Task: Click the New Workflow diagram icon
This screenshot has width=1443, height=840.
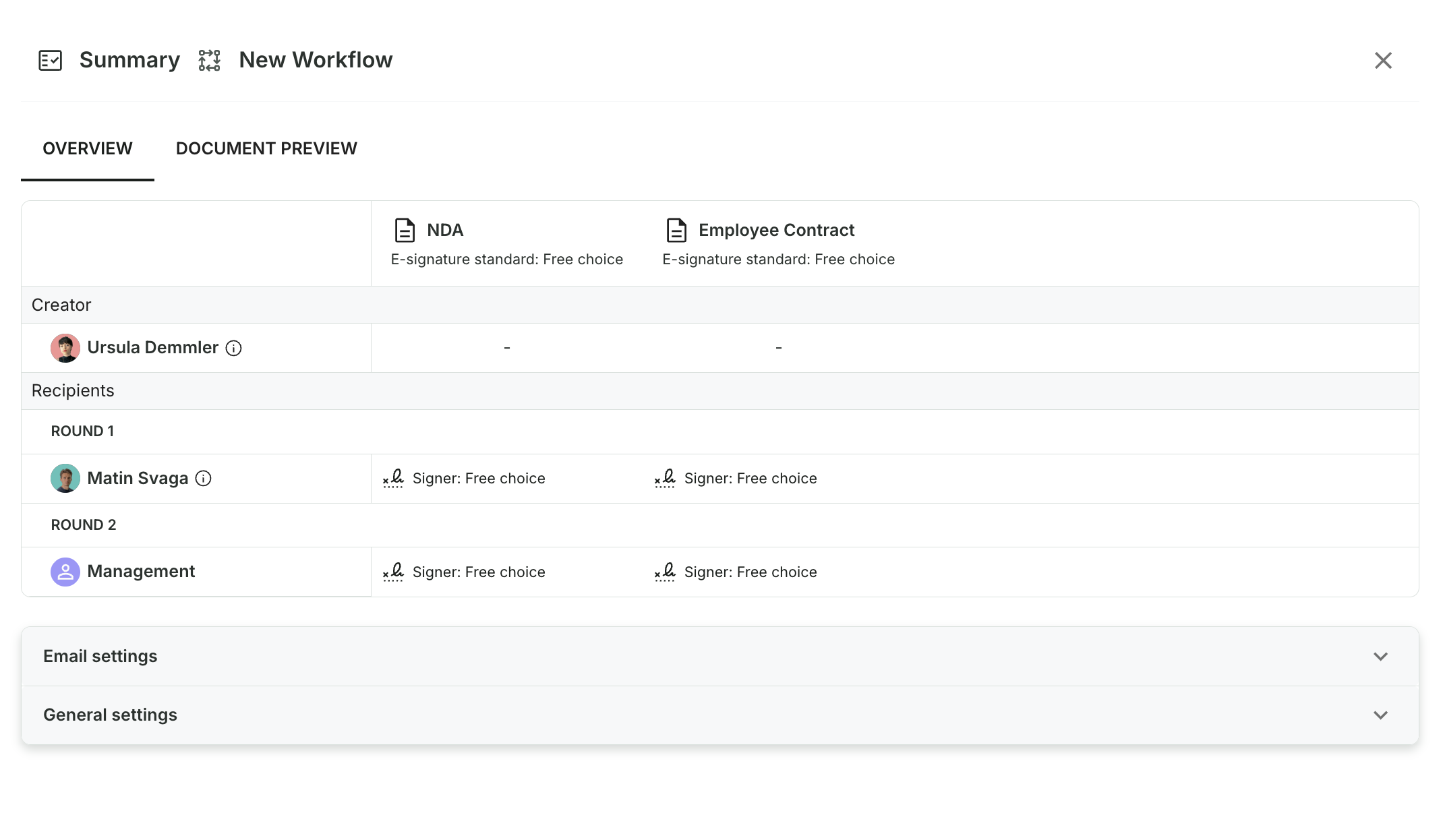Action: (209, 60)
